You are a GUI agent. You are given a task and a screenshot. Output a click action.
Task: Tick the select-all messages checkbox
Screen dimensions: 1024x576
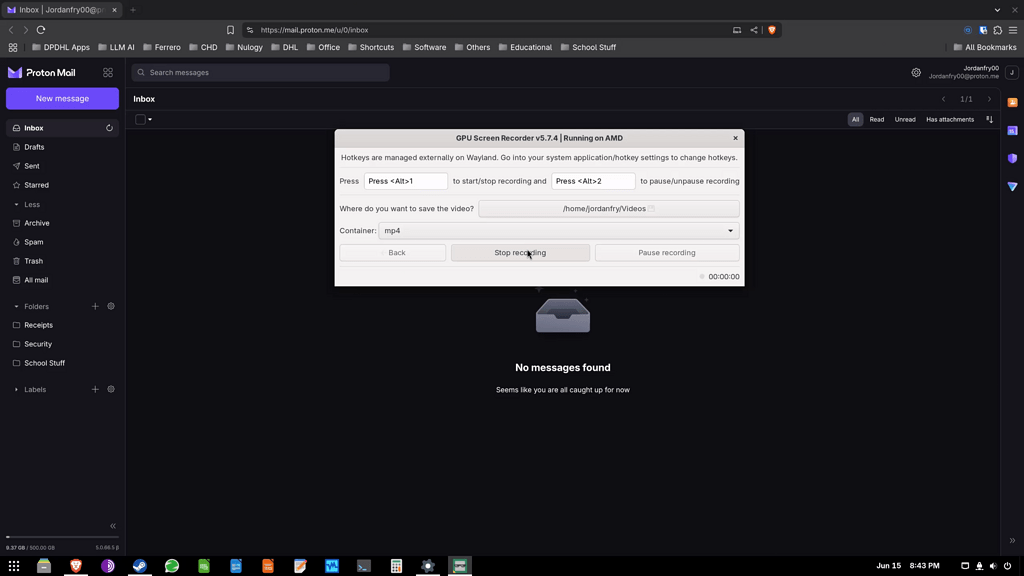[138, 119]
